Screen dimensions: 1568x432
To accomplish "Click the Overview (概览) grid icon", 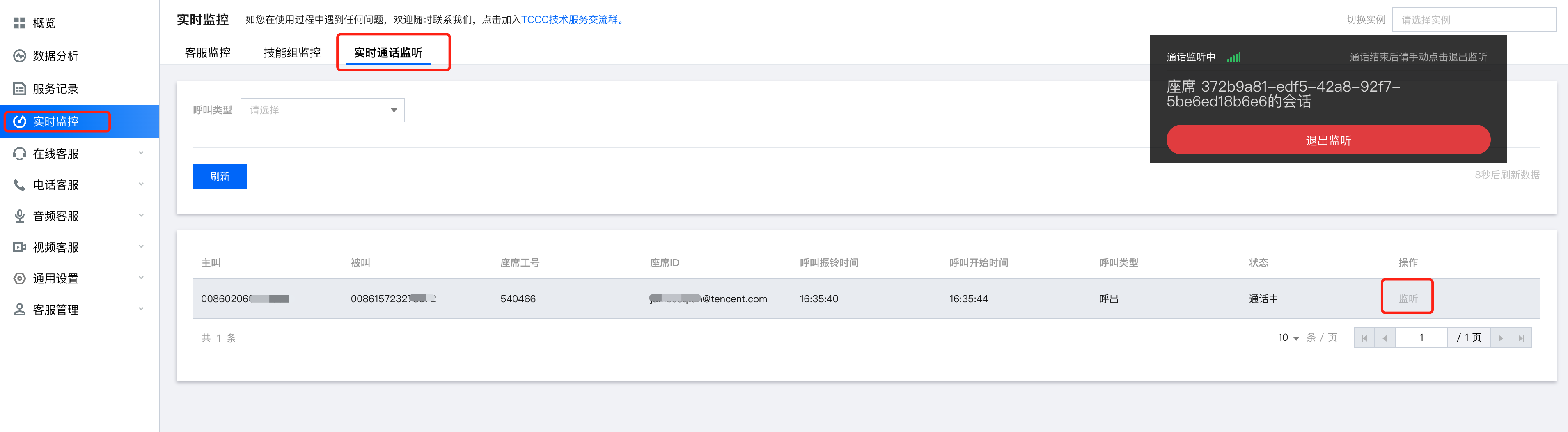I will [19, 23].
